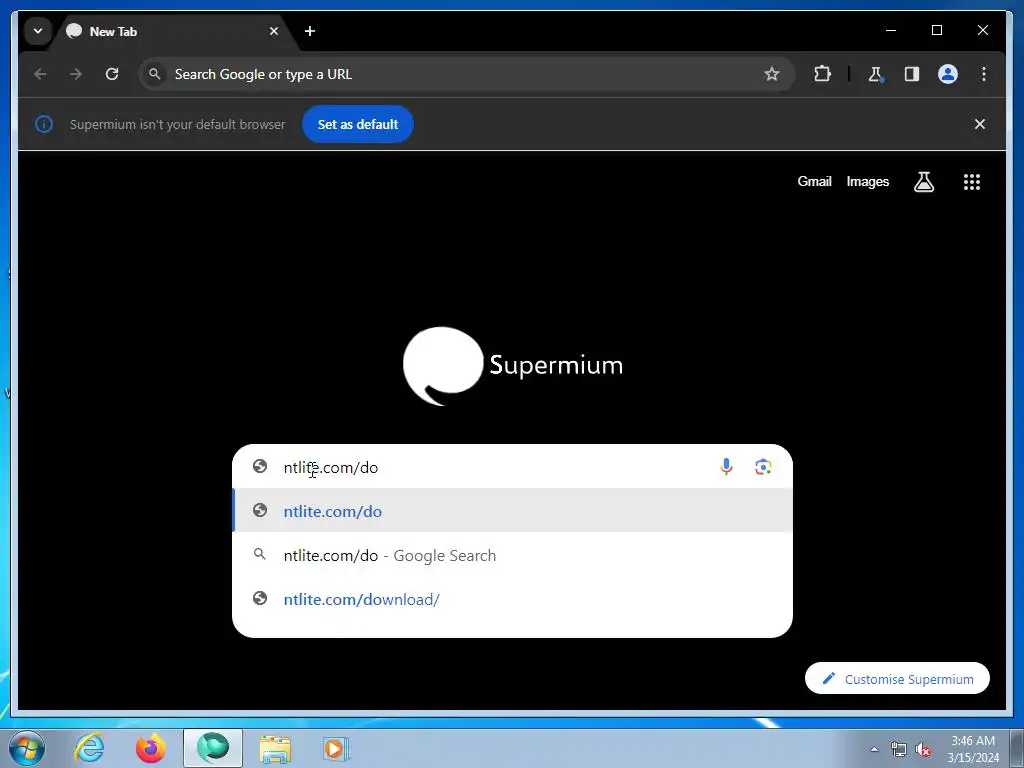Start voice search with microphone icon
The width and height of the screenshot is (1024, 768).
click(x=726, y=467)
